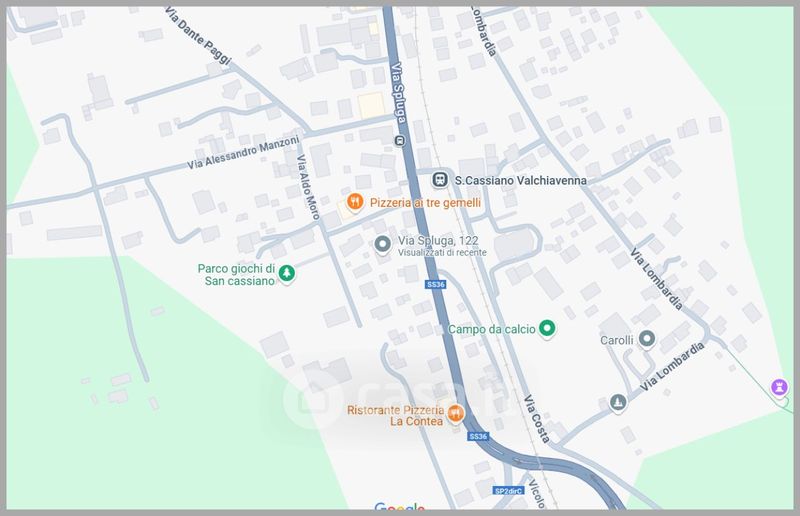Open the Parco giochi di San cassiano park marker
This screenshot has height=516, width=800.
[287, 273]
